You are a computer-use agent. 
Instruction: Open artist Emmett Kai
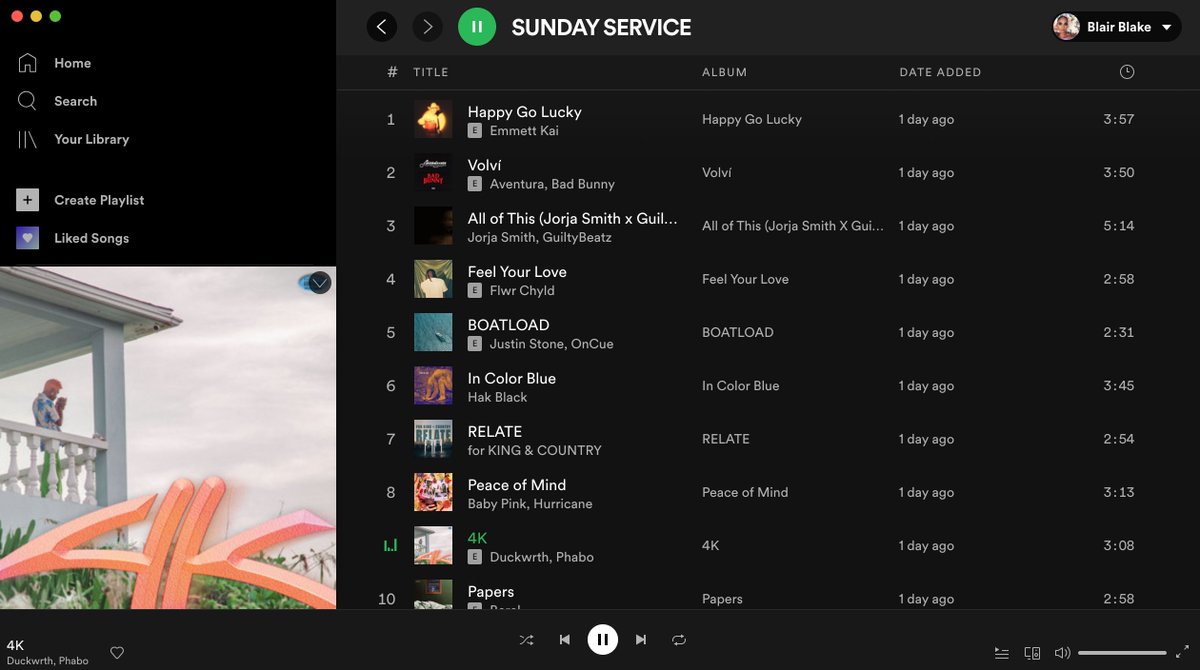524,131
